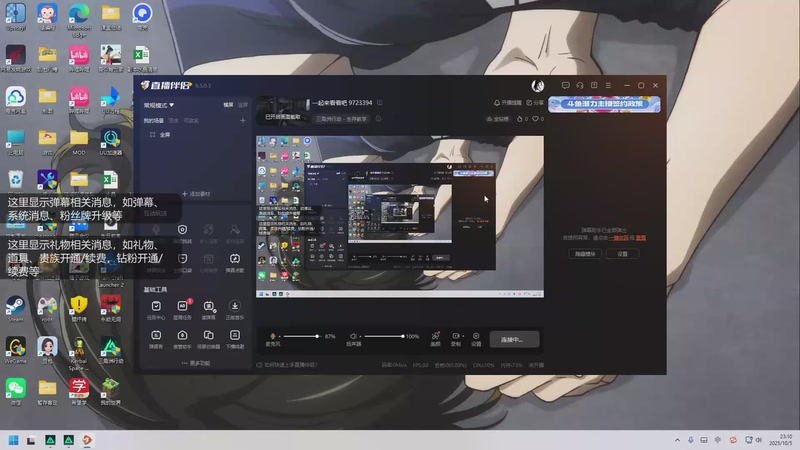Expand the 常规模式 mode dropdown
Image resolution: width=800 pixels, height=450 pixels.
[159, 105]
